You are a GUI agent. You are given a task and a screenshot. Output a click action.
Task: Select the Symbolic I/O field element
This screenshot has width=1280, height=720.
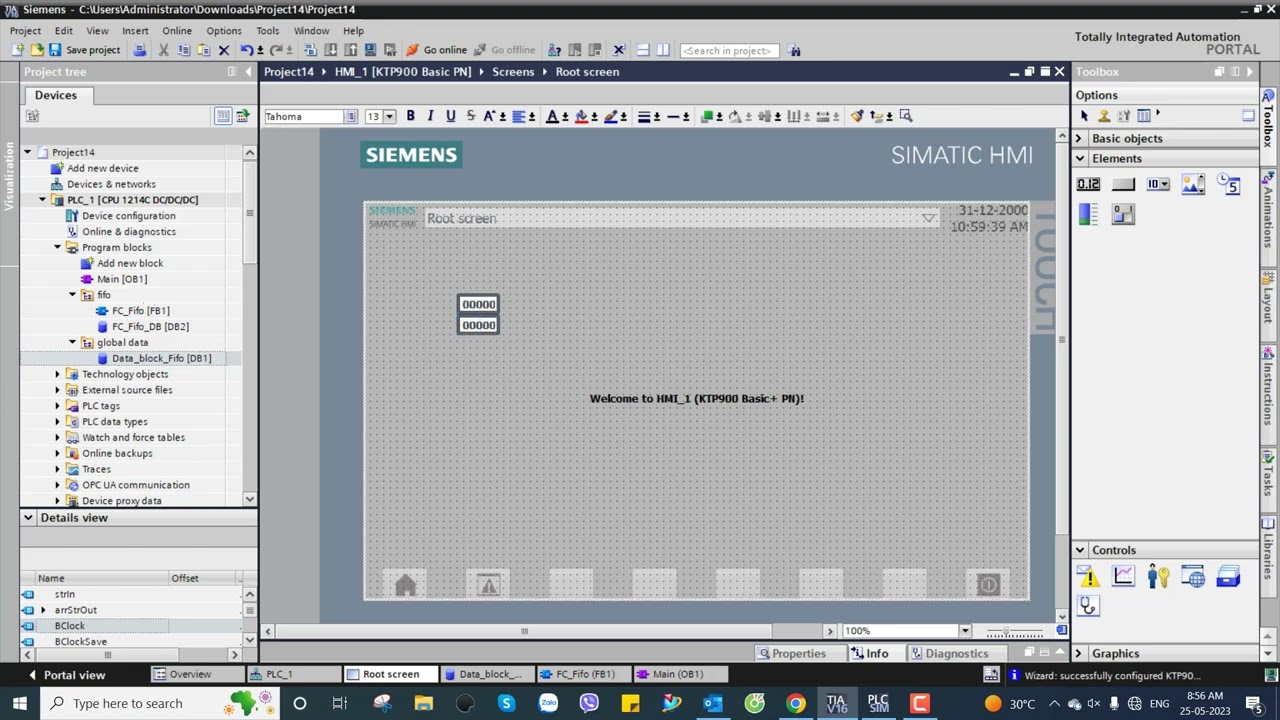click(x=1158, y=184)
